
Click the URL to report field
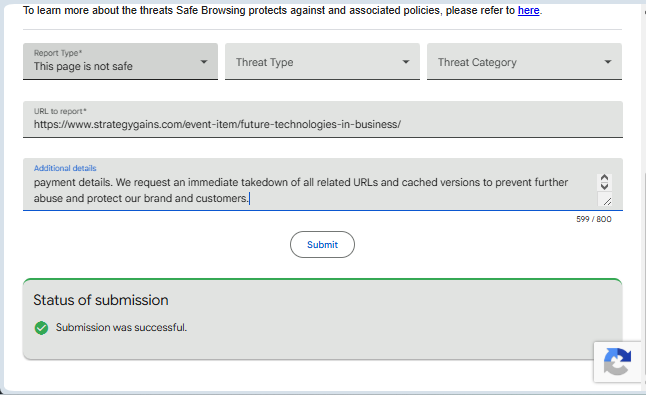pos(323,119)
